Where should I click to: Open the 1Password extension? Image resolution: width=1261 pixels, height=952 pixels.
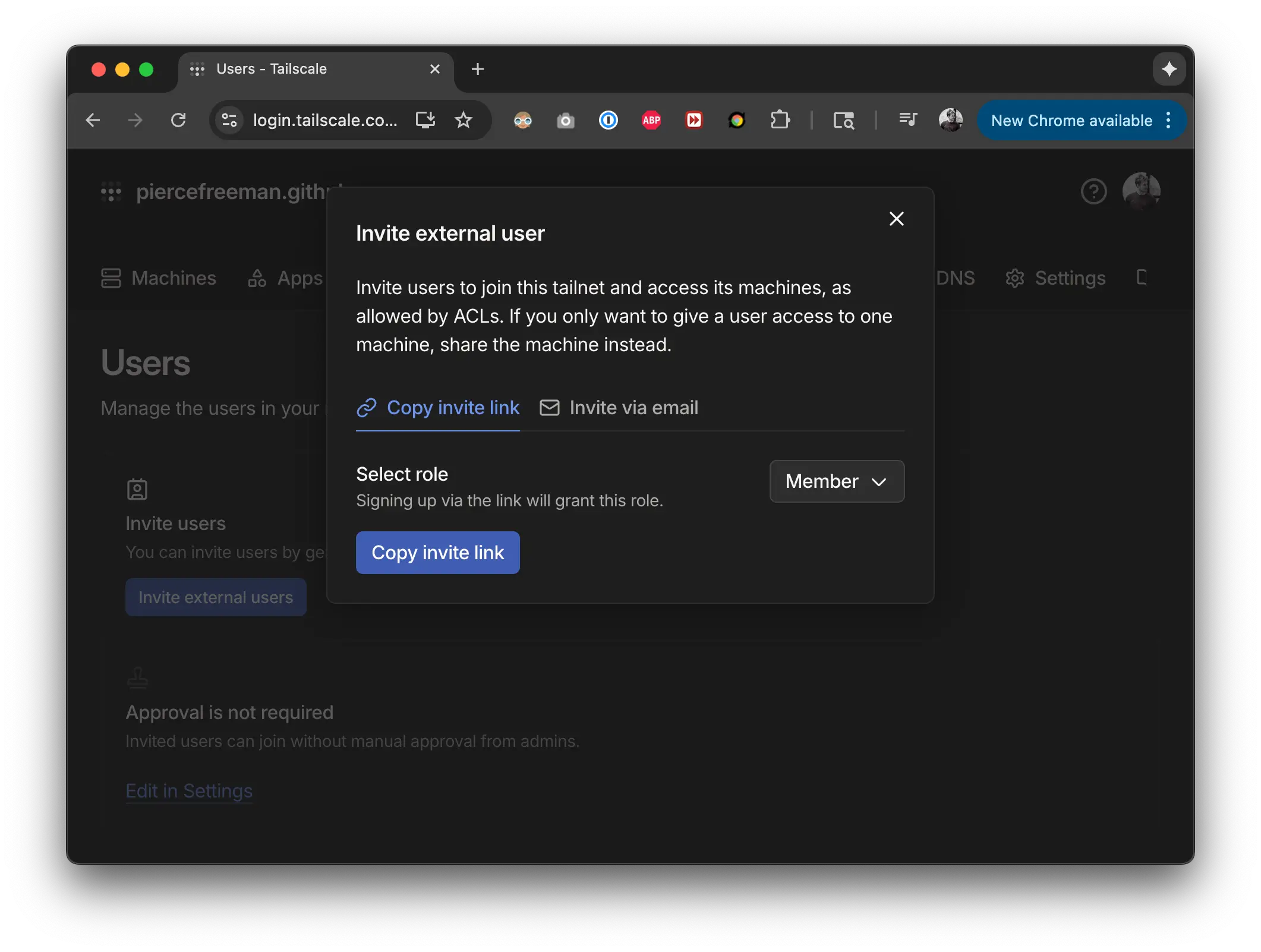pos(608,120)
